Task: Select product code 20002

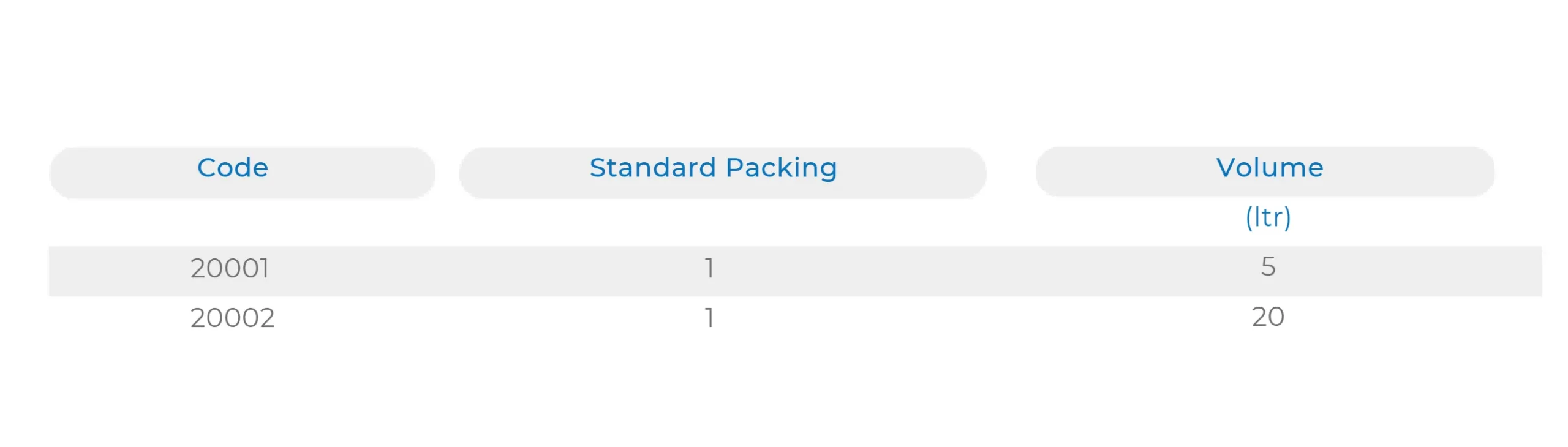Action: [x=232, y=318]
